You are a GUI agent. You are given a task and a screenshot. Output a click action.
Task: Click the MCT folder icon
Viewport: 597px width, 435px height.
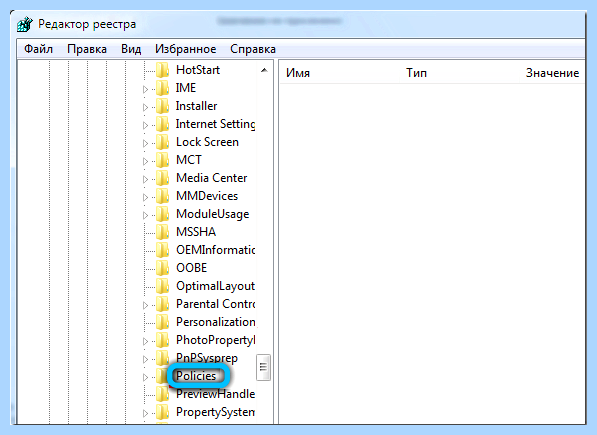pyautogui.click(x=163, y=160)
